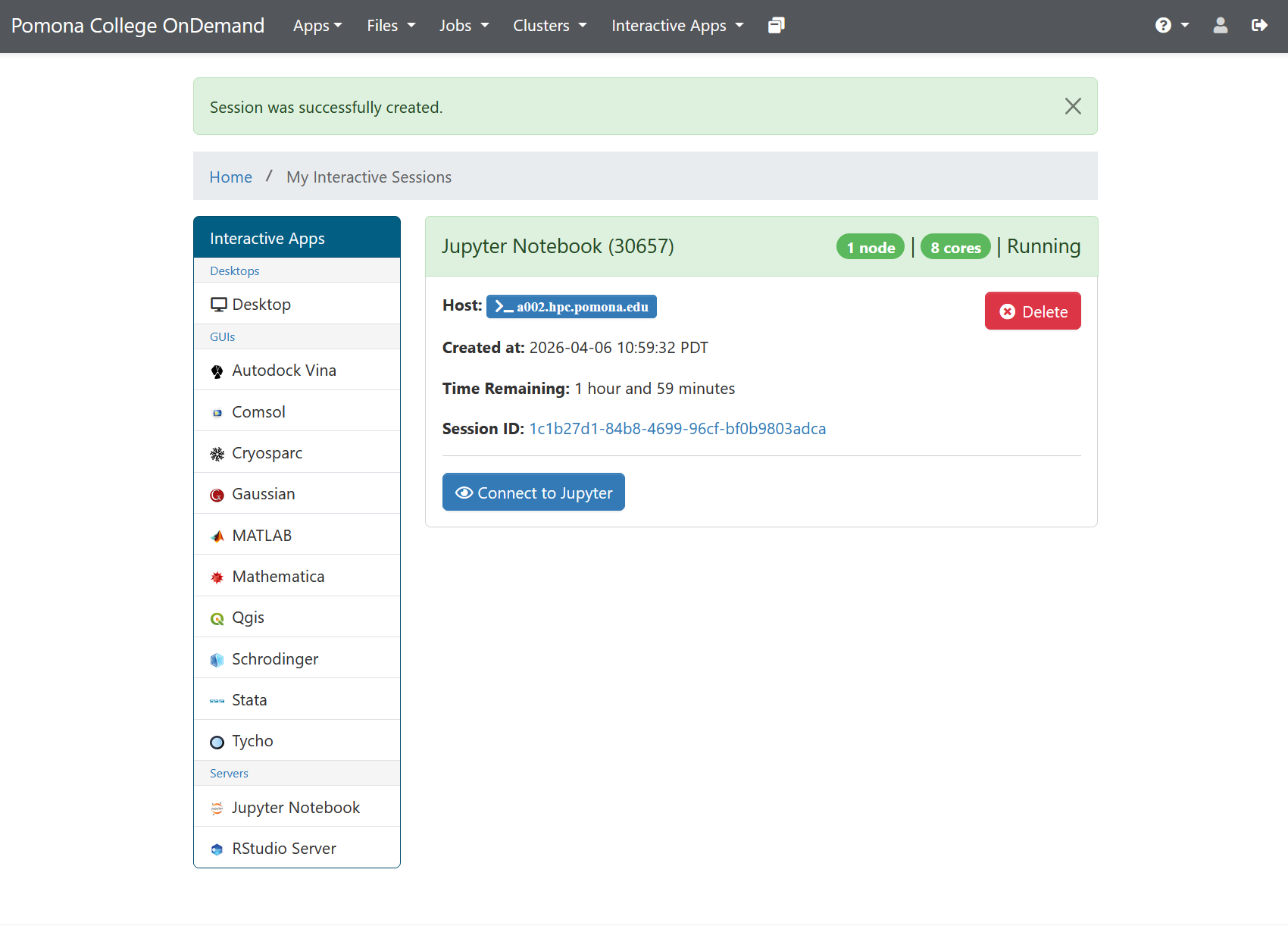Click the '8 cores' badge
Screen dimensions: 1288x932
click(955, 247)
